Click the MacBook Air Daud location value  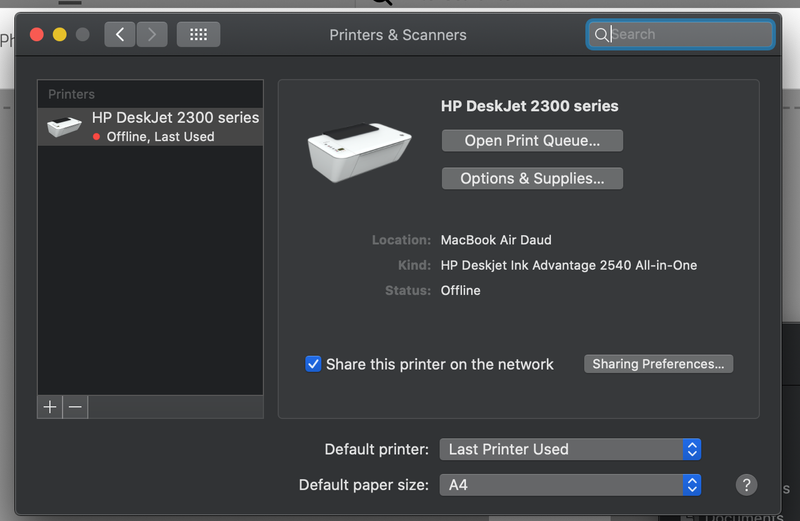pyautogui.click(x=496, y=240)
